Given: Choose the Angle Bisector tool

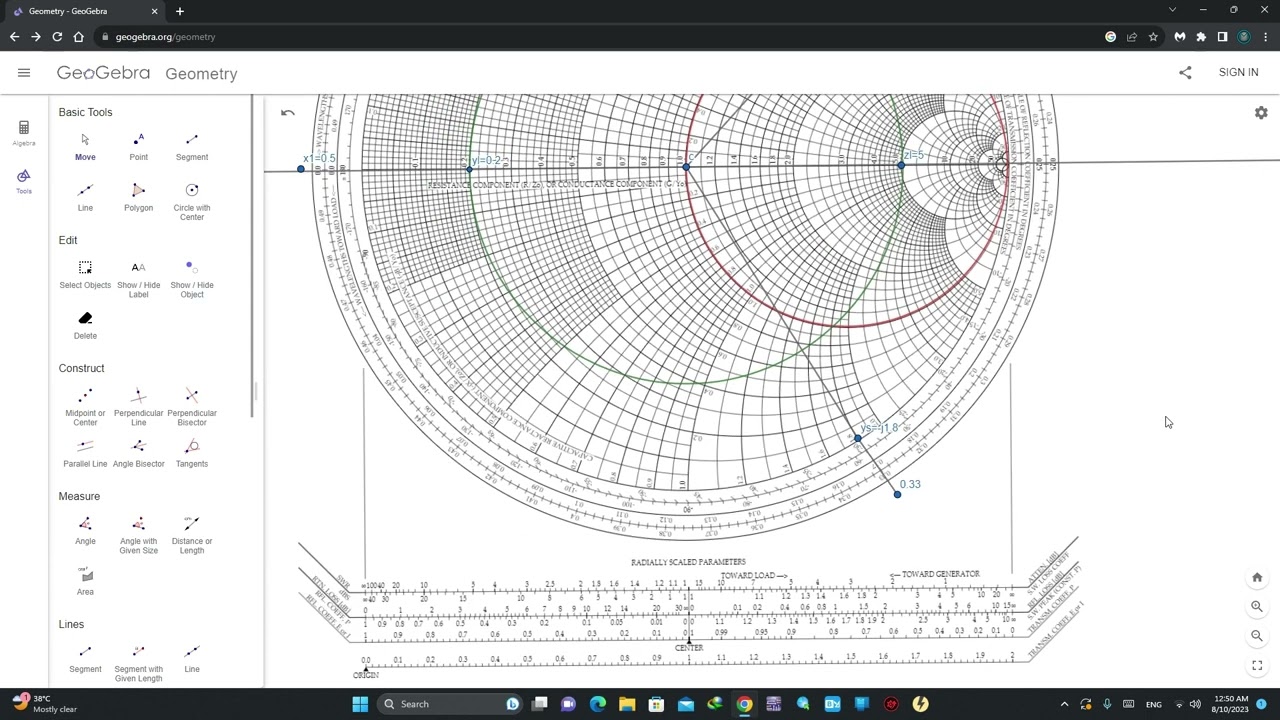Looking at the screenshot, I should (138, 453).
